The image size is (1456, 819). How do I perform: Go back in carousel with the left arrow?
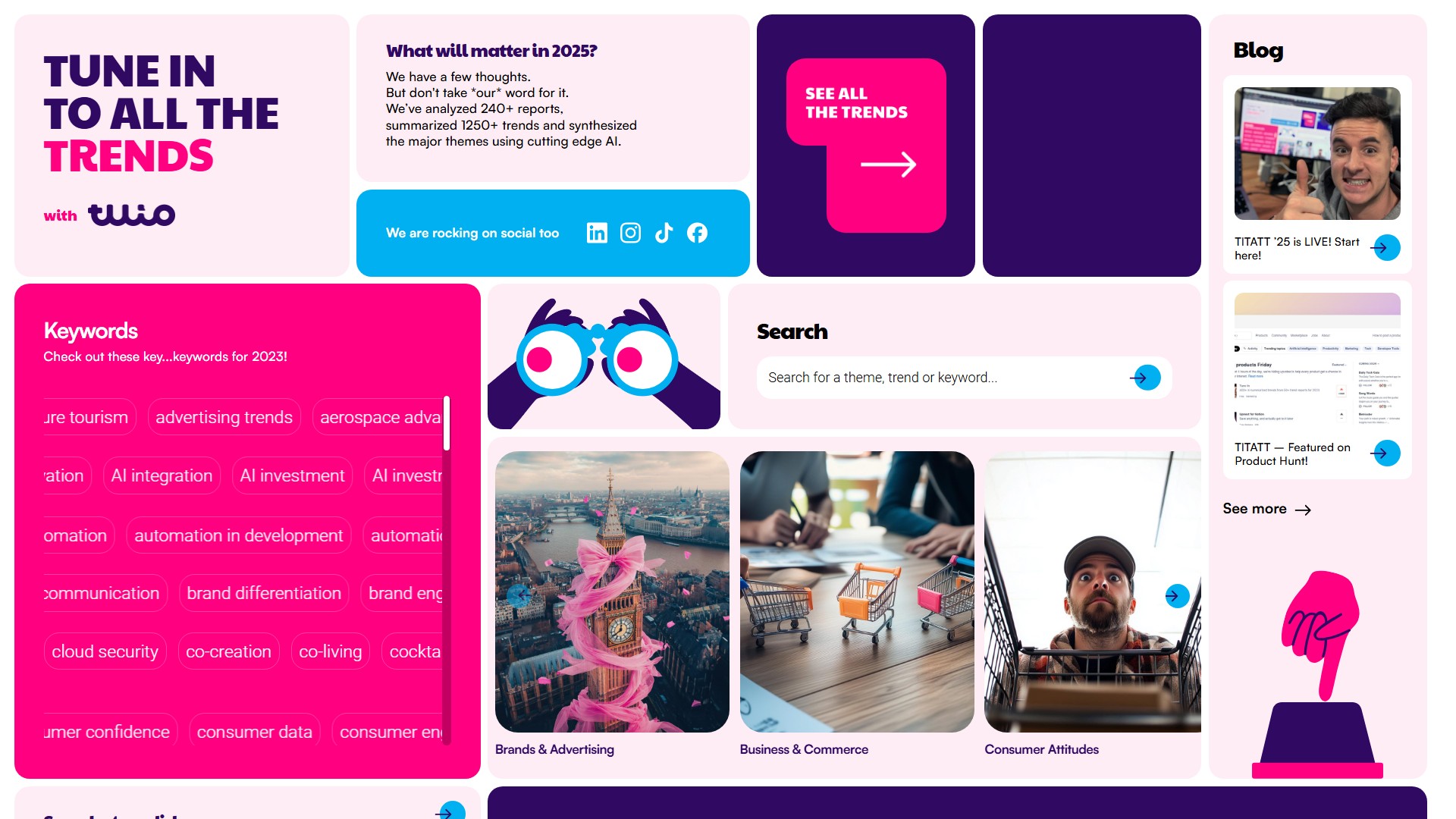pos(519,596)
